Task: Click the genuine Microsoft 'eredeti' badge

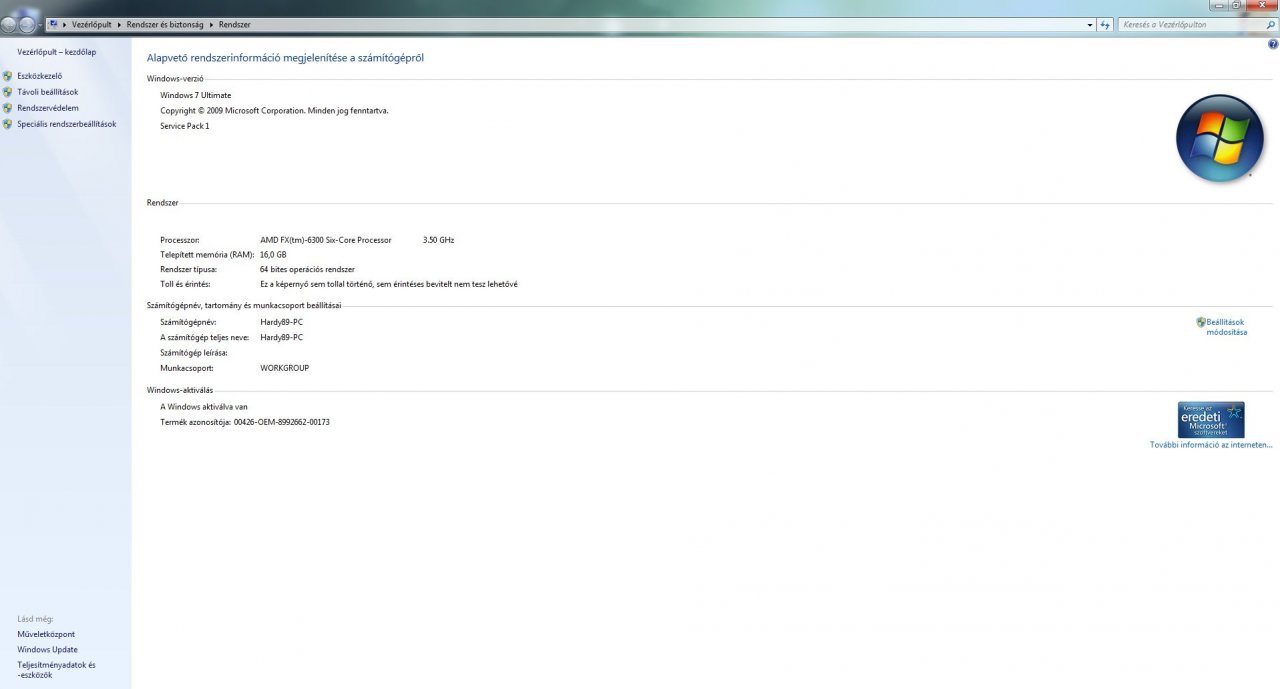Action: pyautogui.click(x=1211, y=420)
